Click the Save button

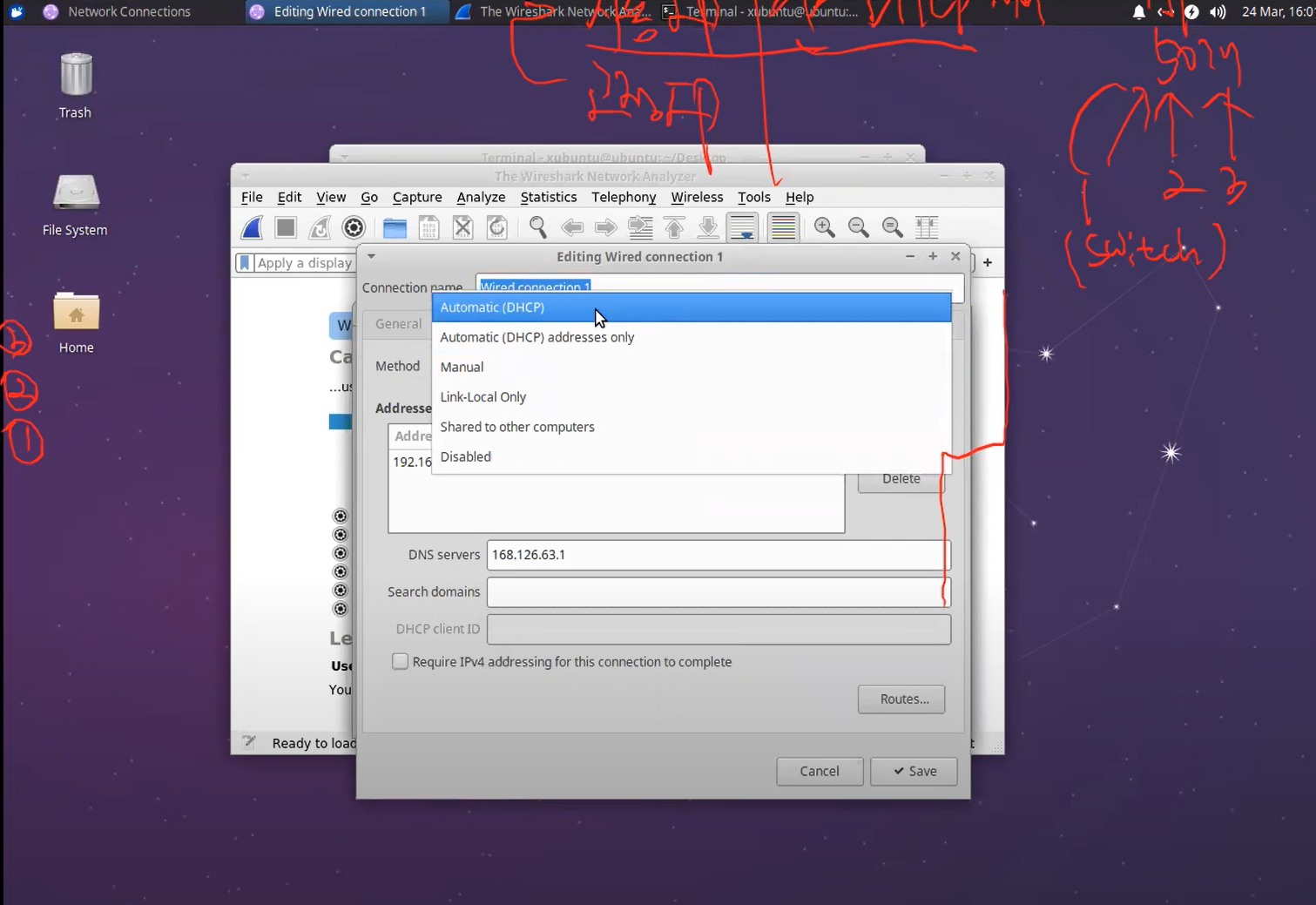pyautogui.click(x=914, y=771)
